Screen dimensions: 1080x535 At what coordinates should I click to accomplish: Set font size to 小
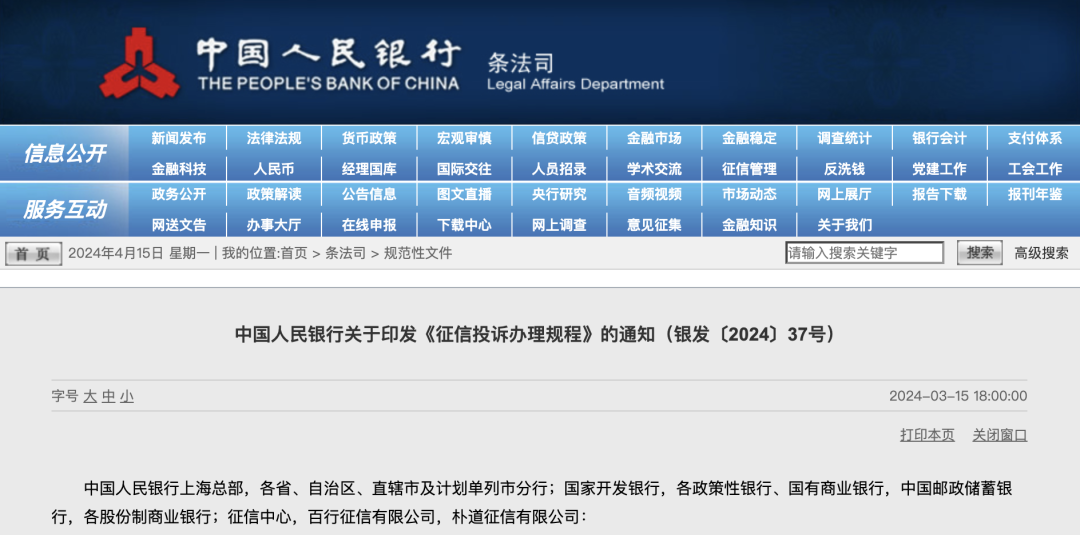click(127, 397)
